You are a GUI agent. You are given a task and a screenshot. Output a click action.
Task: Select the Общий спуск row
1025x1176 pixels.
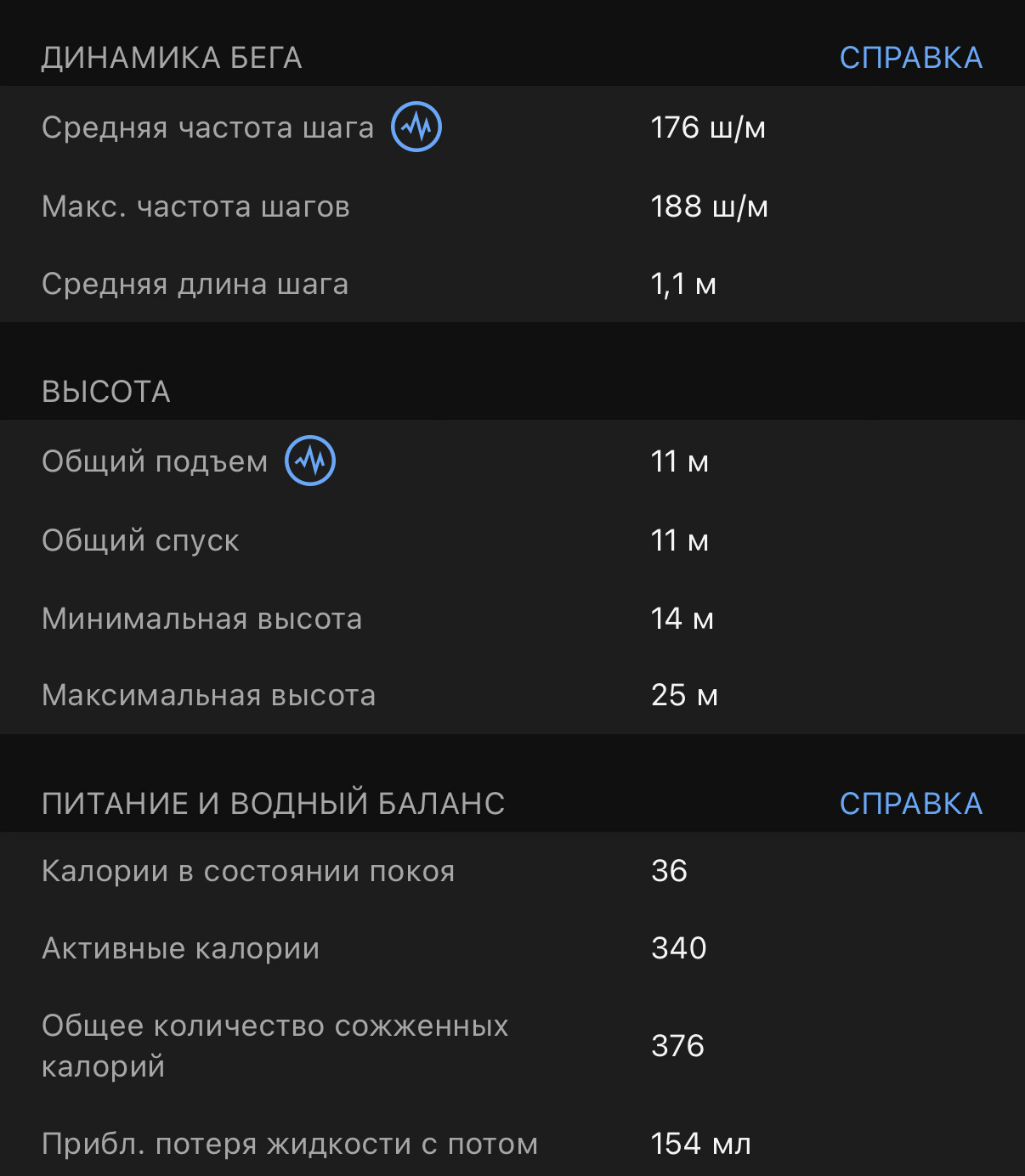tap(512, 540)
